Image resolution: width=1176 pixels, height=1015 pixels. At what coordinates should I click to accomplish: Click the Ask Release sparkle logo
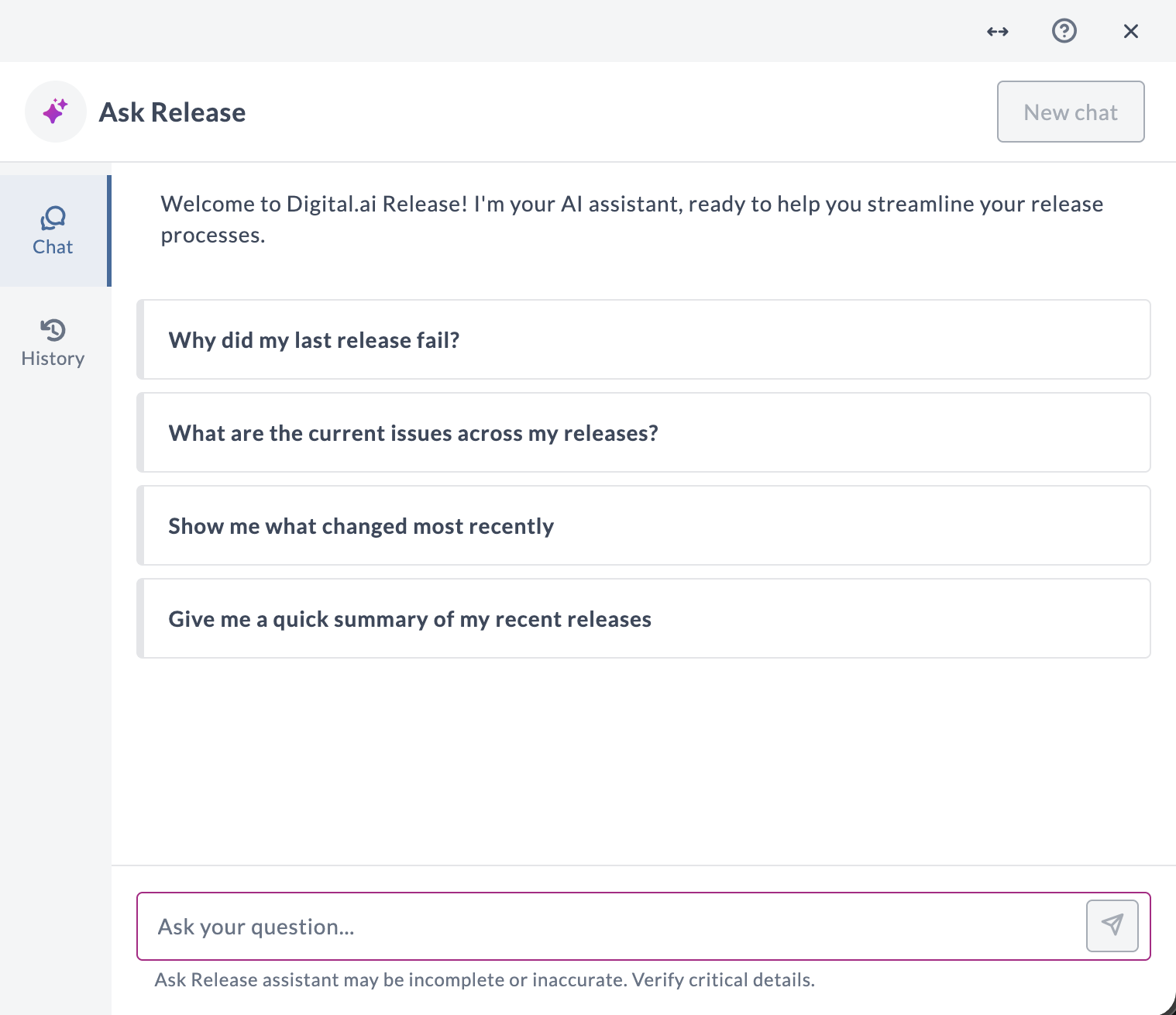click(x=55, y=112)
